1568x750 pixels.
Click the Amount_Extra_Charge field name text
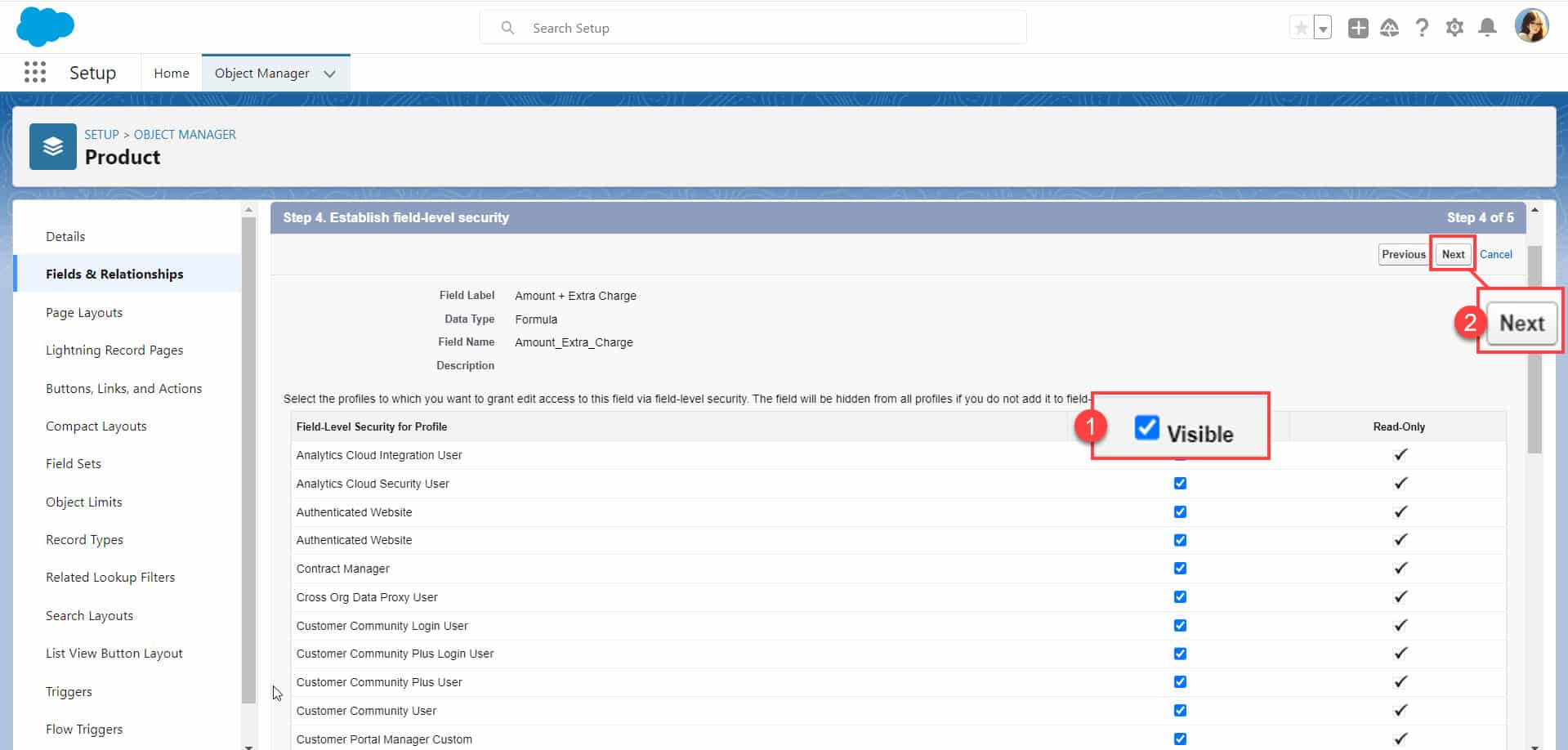coord(574,342)
